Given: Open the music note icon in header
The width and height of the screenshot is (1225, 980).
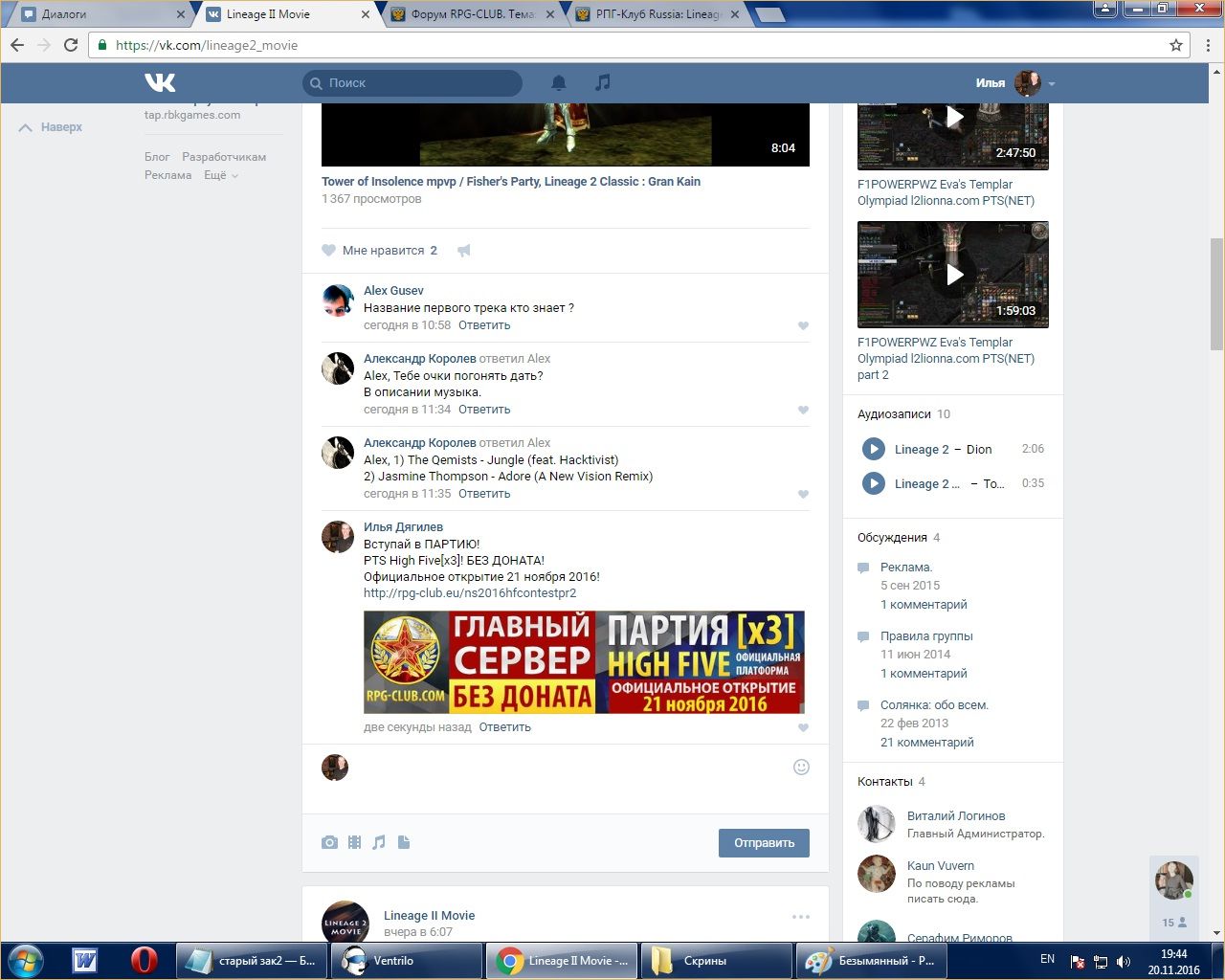Looking at the screenshot, I should (602, 83).
